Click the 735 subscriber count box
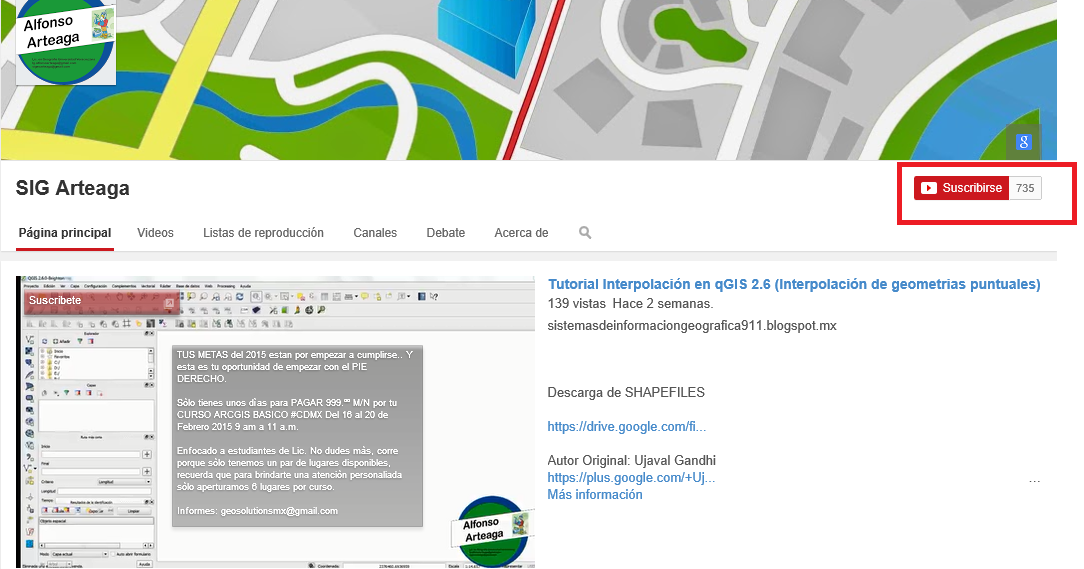This screenshot has width=1084, height=569. 1025,188
